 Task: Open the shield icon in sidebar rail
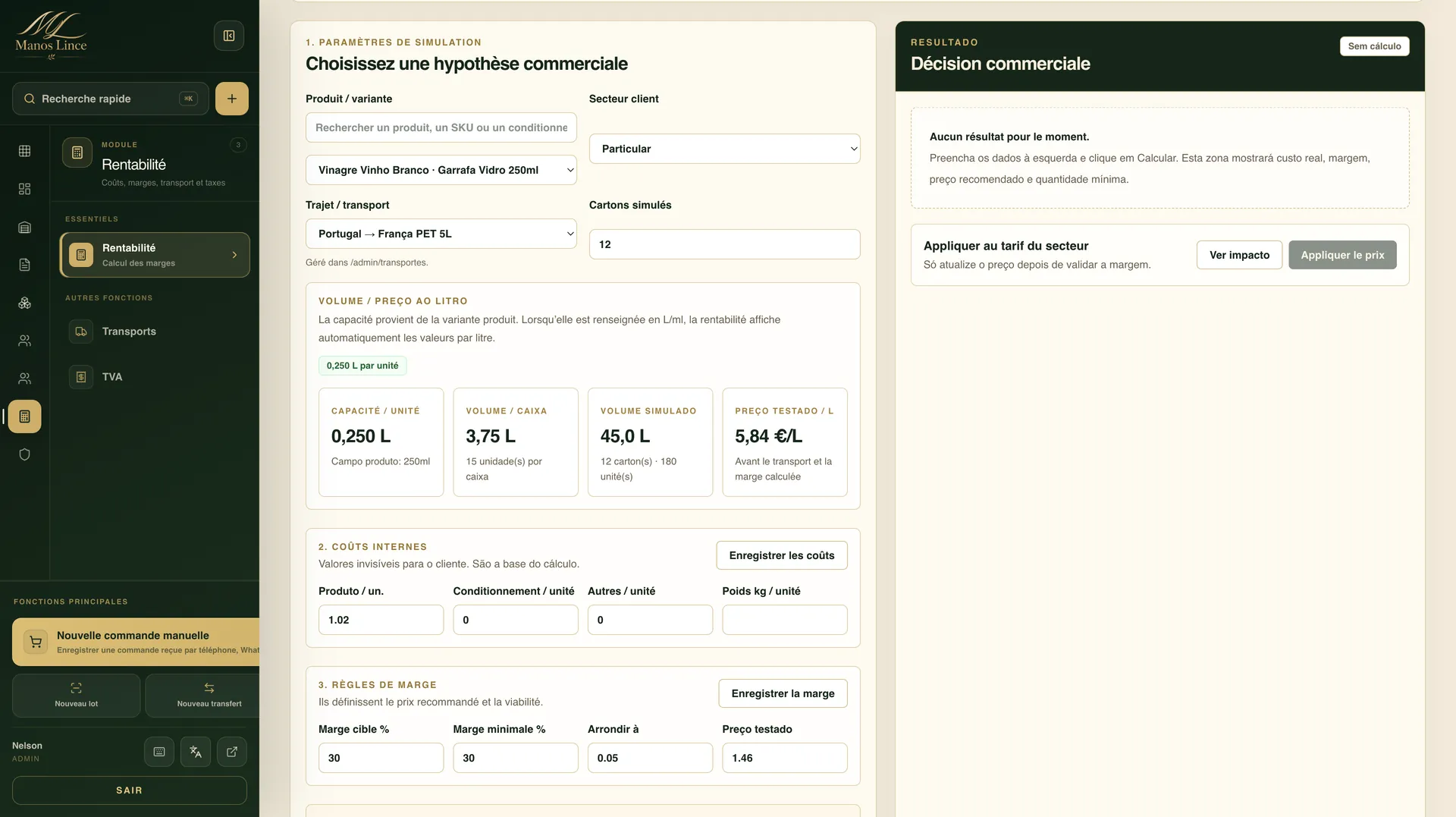[24, 454]
